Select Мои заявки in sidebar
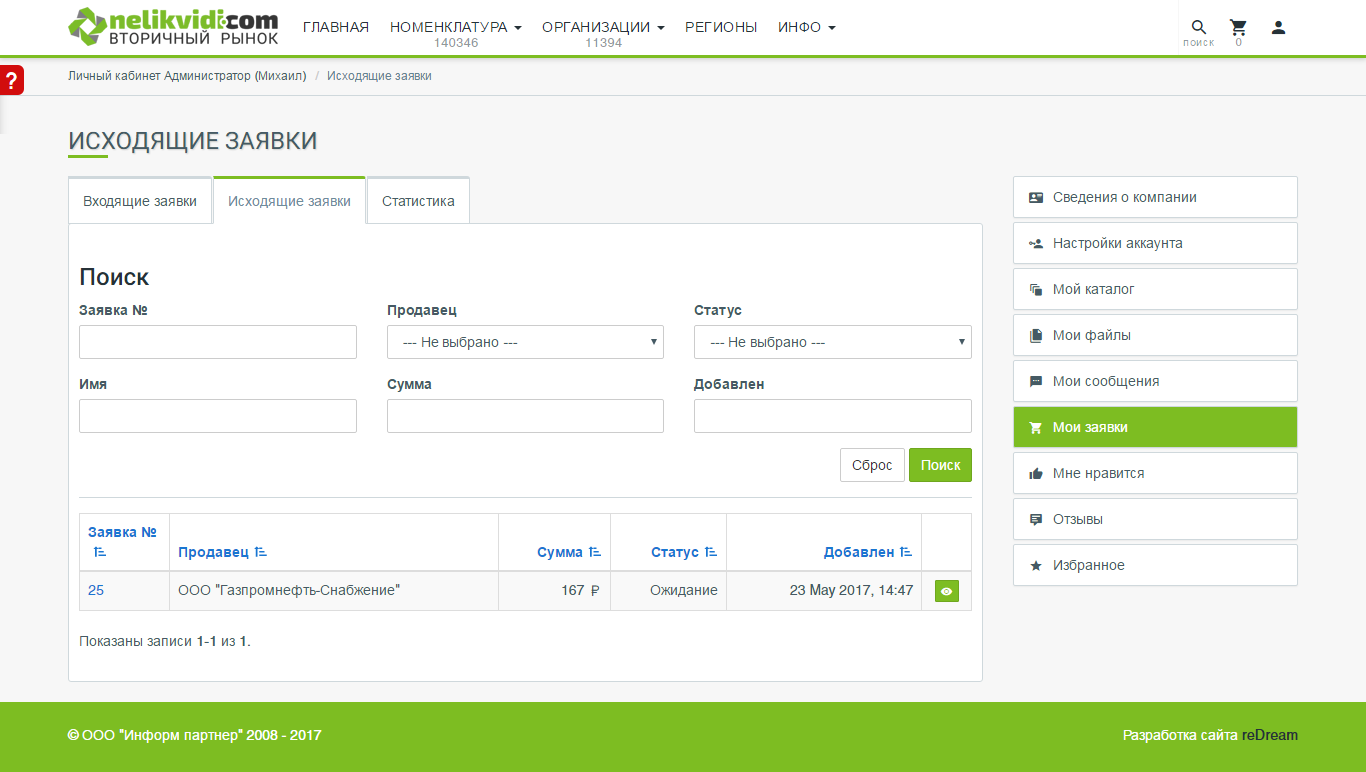The width and height of the screenshot is (1366, 772). tap(1155, 427)
